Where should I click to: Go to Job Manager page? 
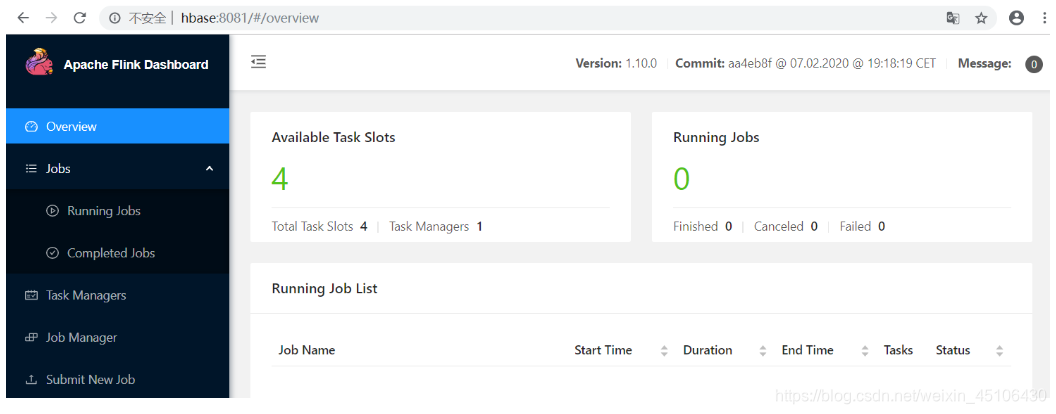118,337
